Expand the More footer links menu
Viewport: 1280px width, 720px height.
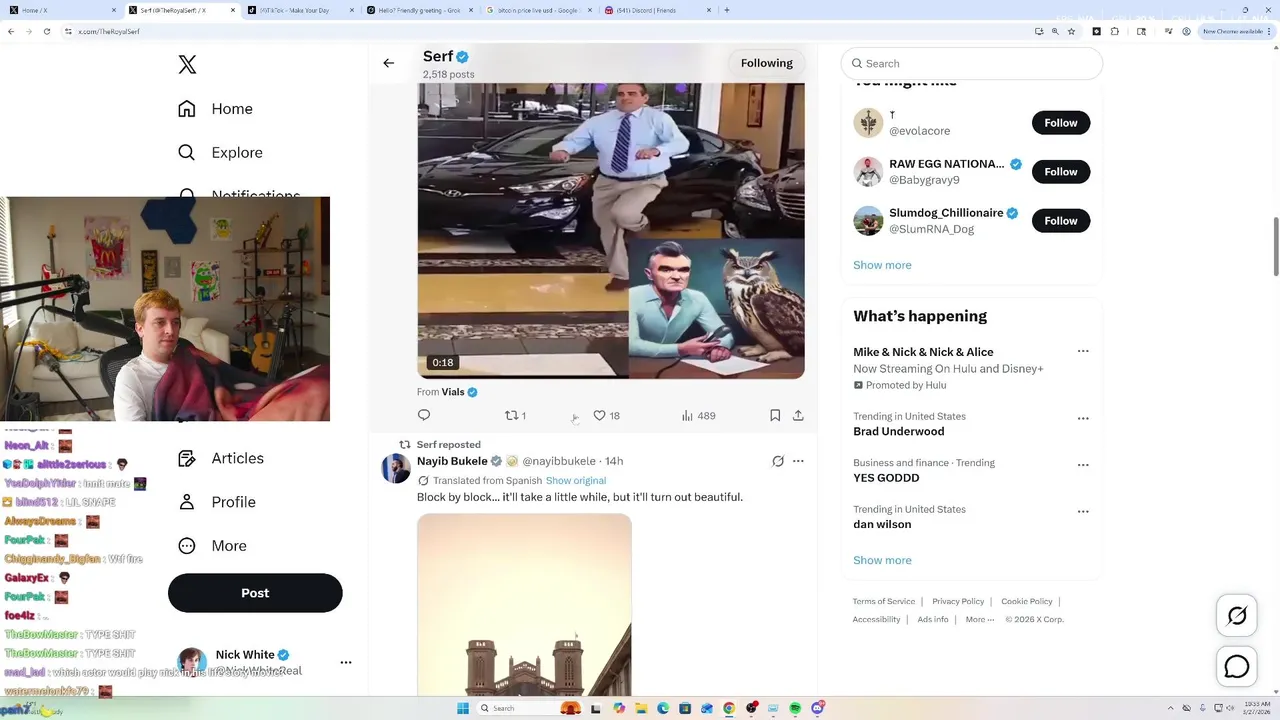point(980,619)
